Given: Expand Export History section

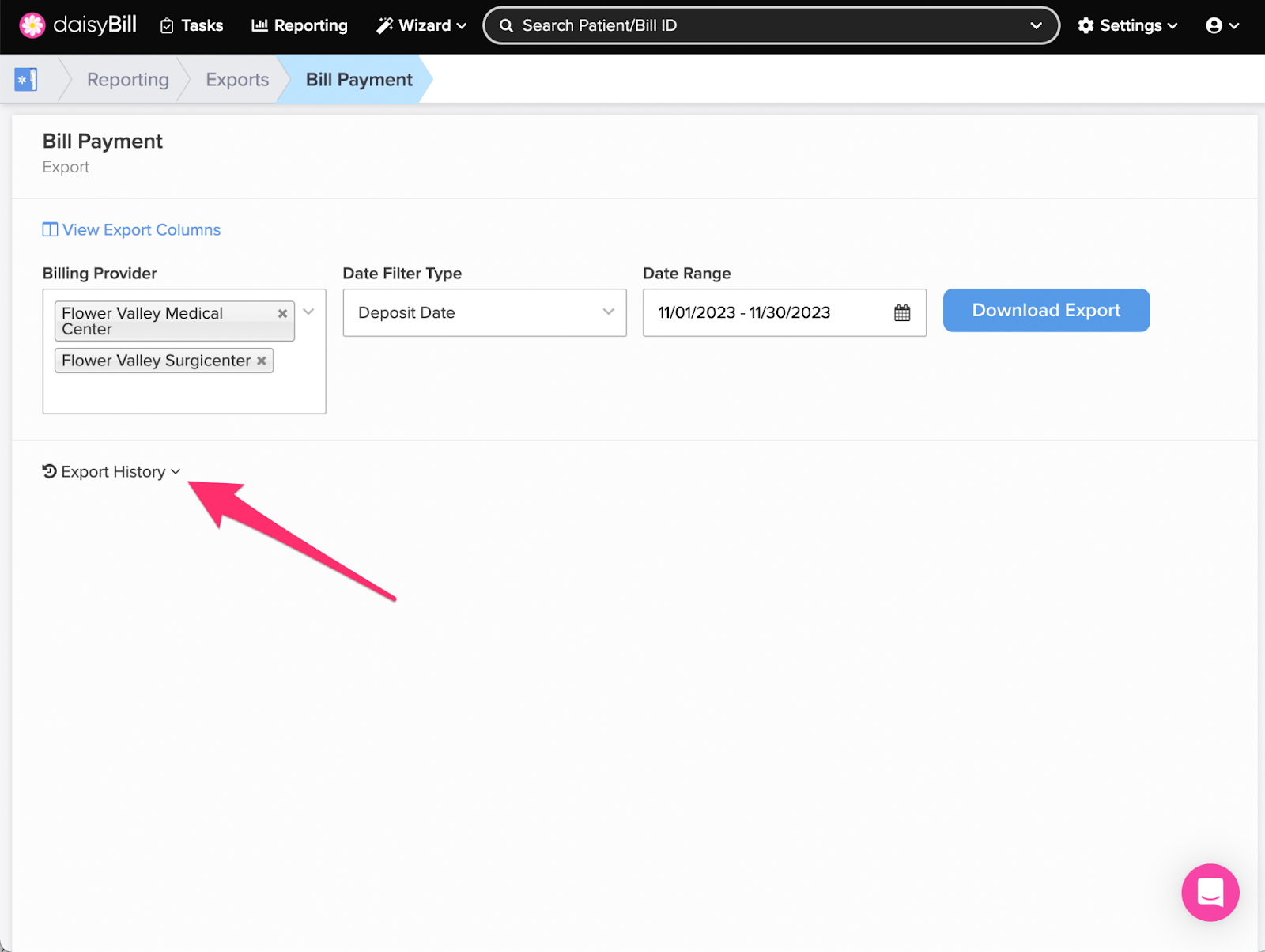Looking at the screenshot, I should pyautogui.click(x=111, y=471).
